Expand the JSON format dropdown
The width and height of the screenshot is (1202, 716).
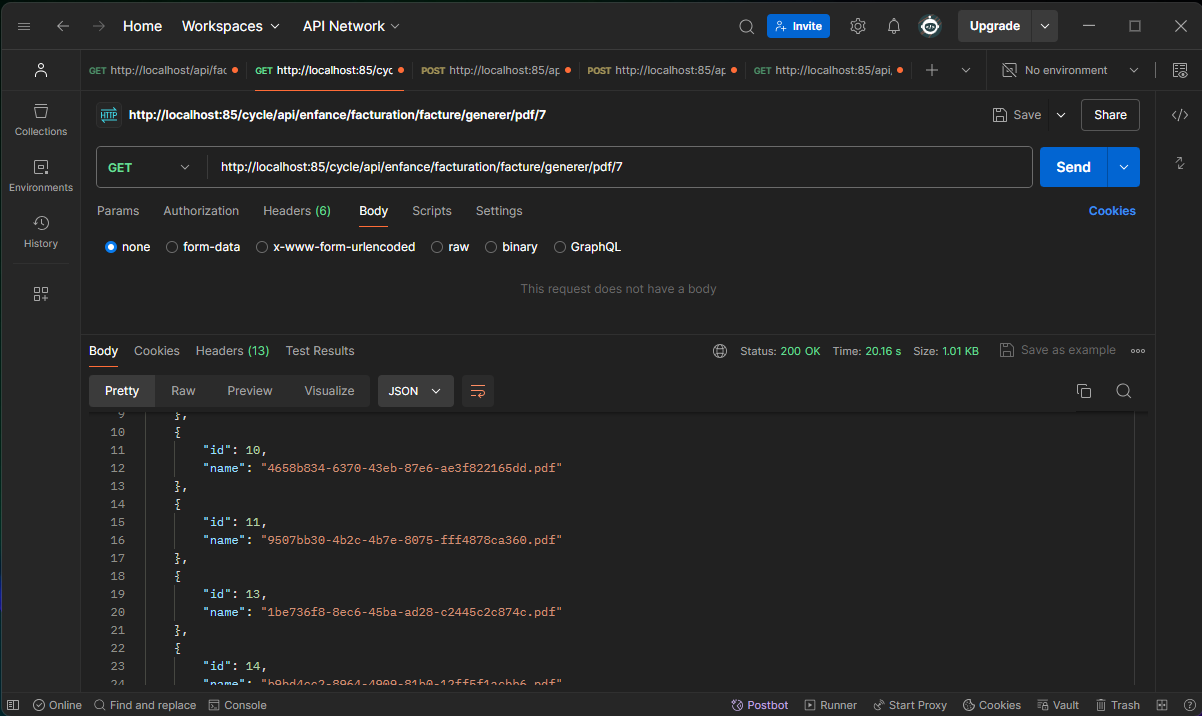(415, 391)
